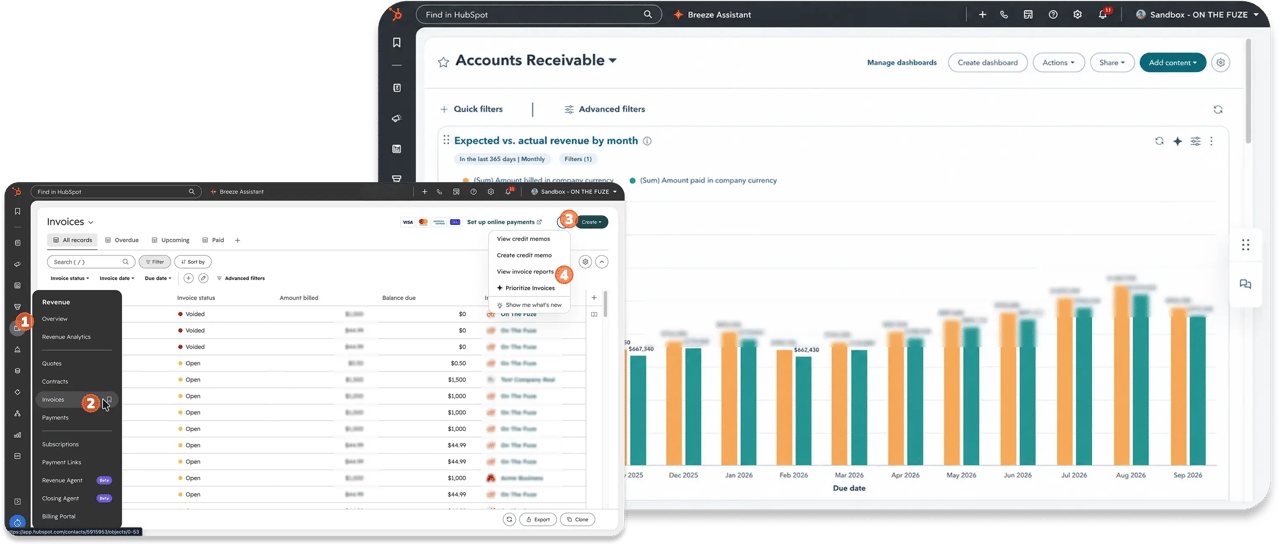The width and height of the screenshot is (1280, 546).
Task: Open the Due date filter dropdown
Action: coord(158,278)
